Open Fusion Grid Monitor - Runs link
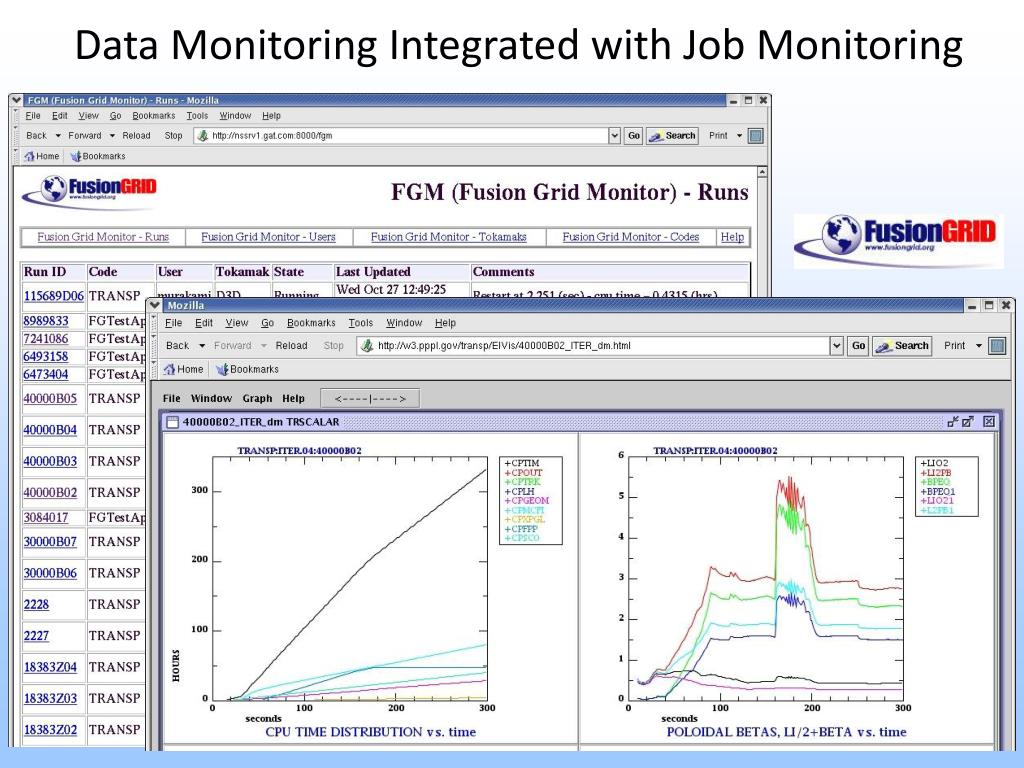Screen dimensions: 1024x768 pyautogui.click(x=103, y=237)
